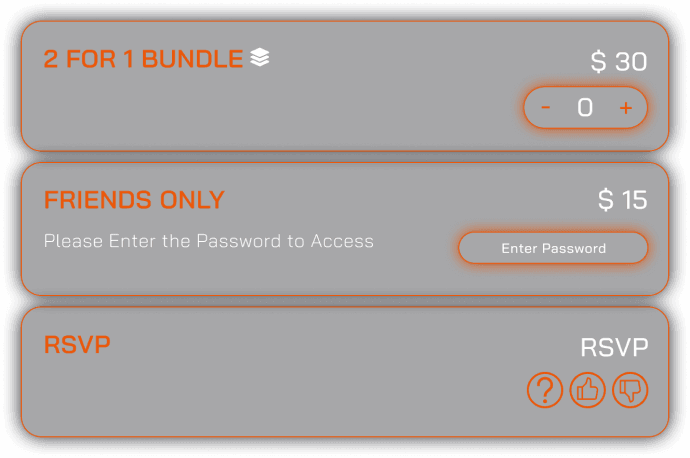The height and width of the screenshot is (458, 690).
Task: Click empty area below orange RSVP title
Action: tap(220, 396)
